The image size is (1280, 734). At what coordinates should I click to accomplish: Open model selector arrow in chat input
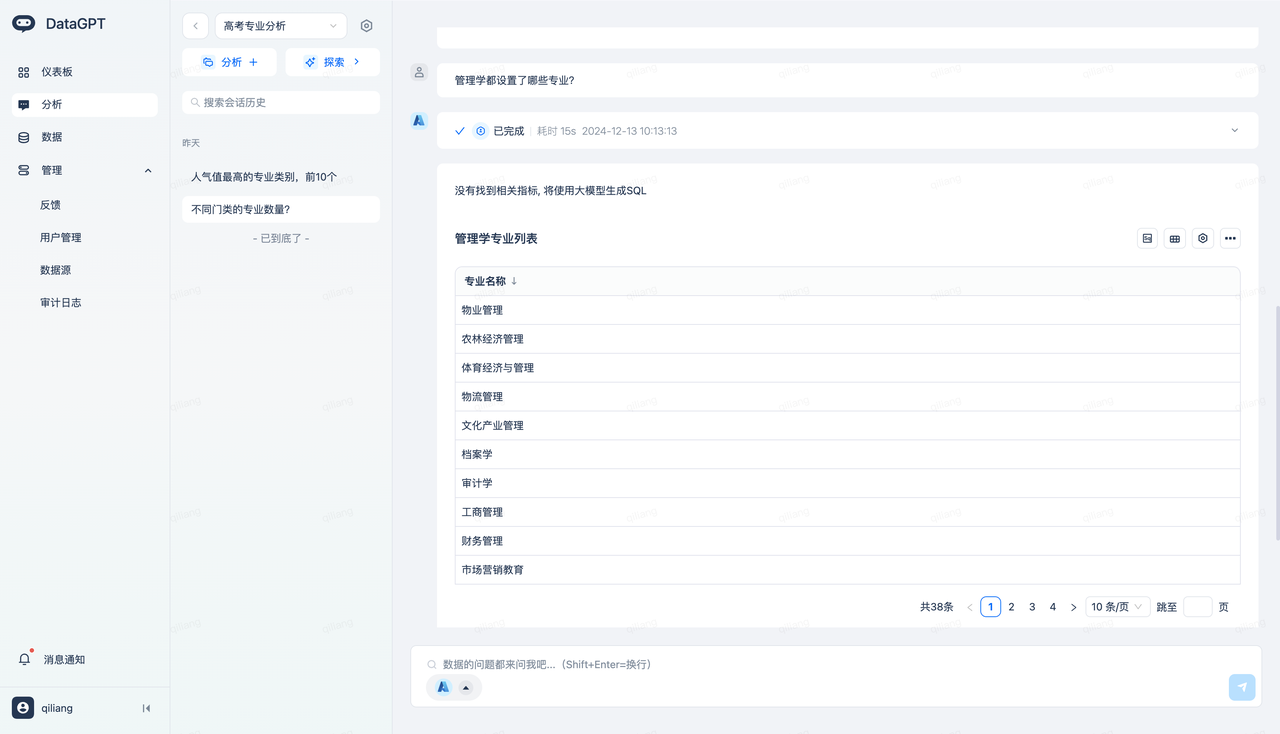coord(466,687)
